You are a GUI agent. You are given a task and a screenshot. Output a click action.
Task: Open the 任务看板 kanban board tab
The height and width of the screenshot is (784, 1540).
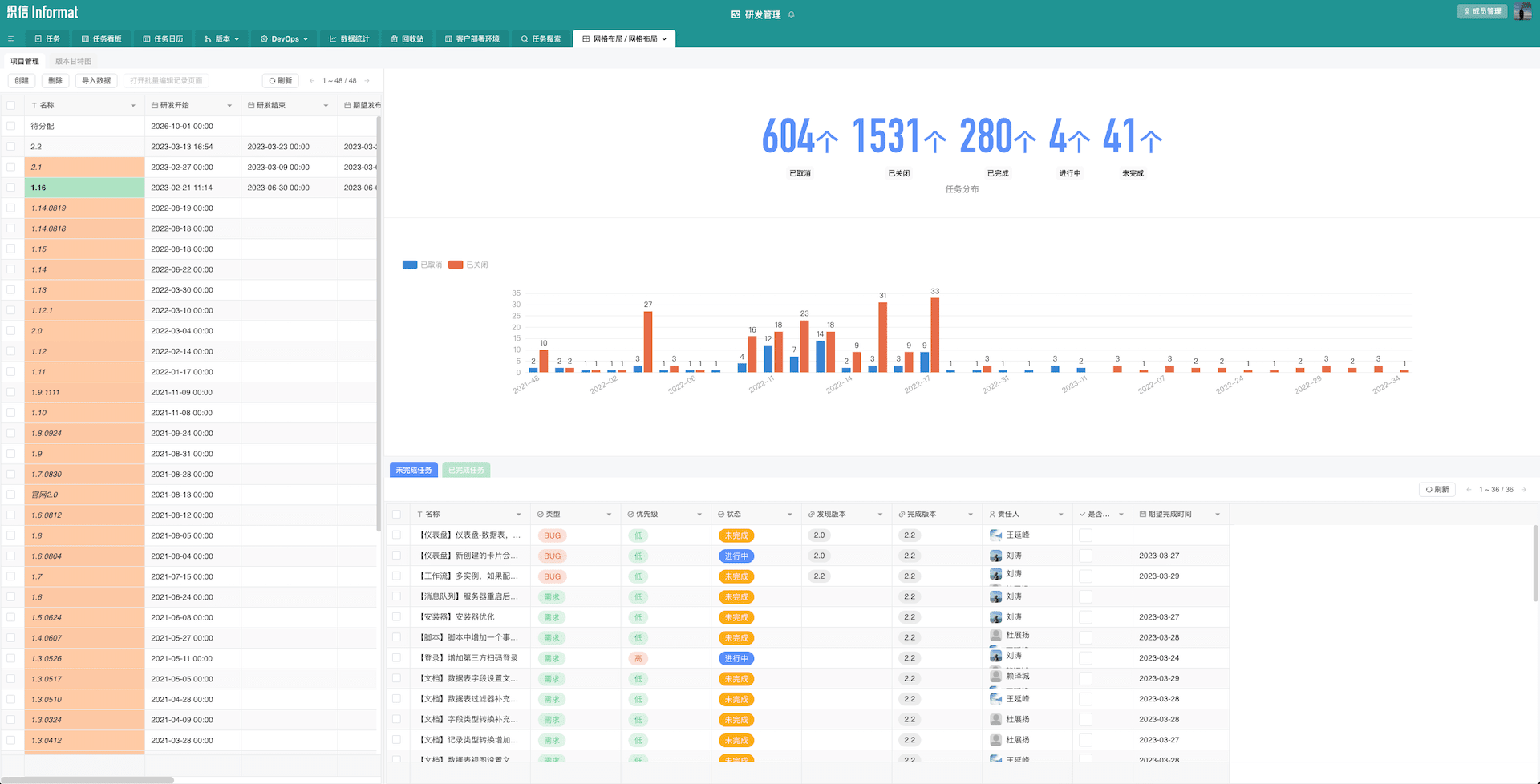102,38
